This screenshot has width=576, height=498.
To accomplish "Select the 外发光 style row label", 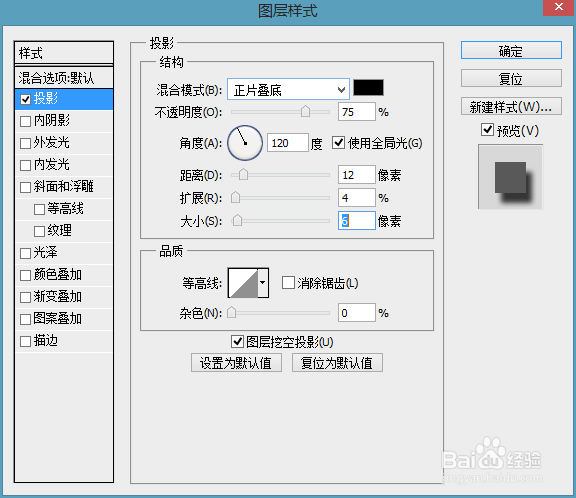I will click(52, 142).
